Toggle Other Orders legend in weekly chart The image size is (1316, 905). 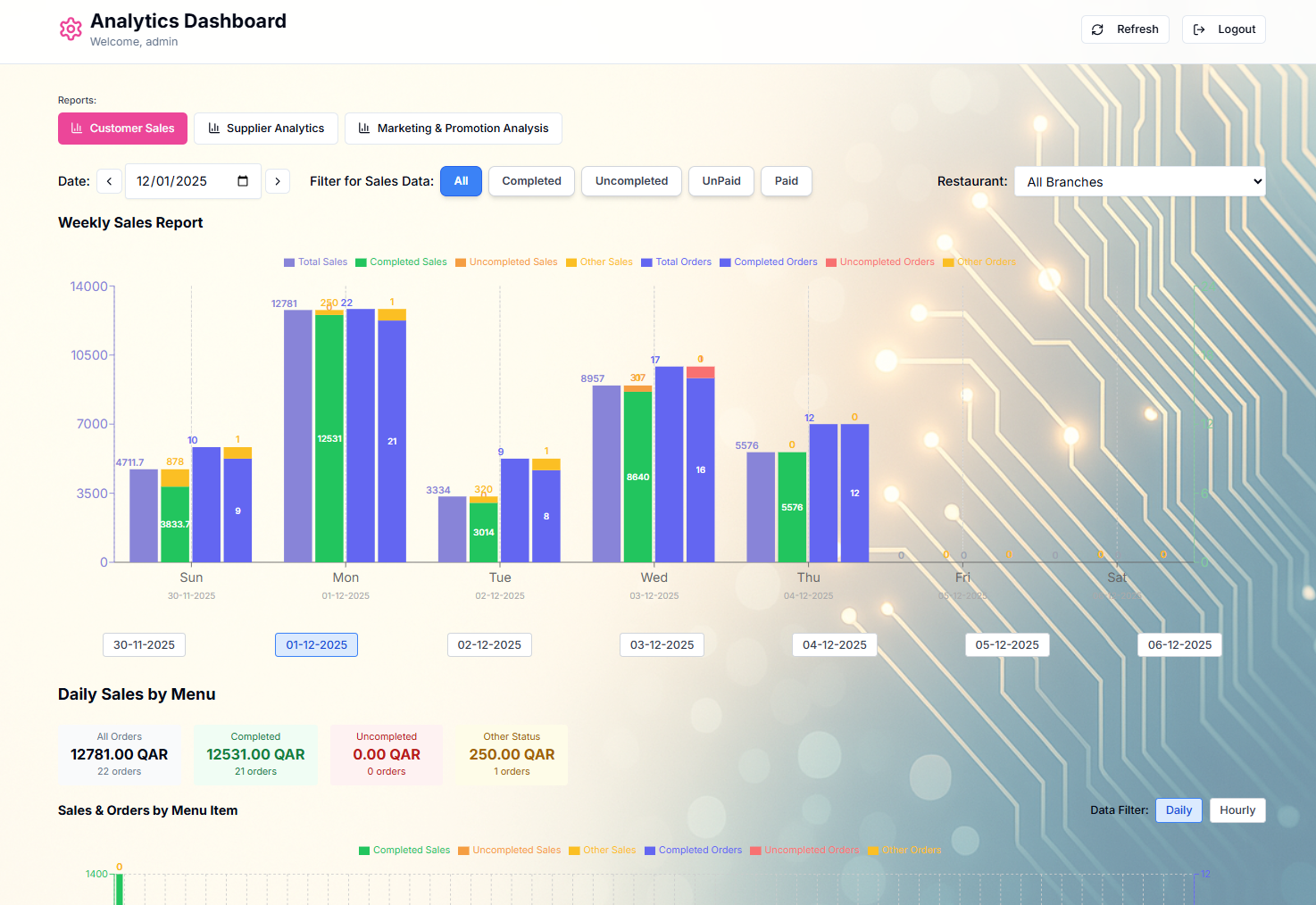(x=979, y=262)
